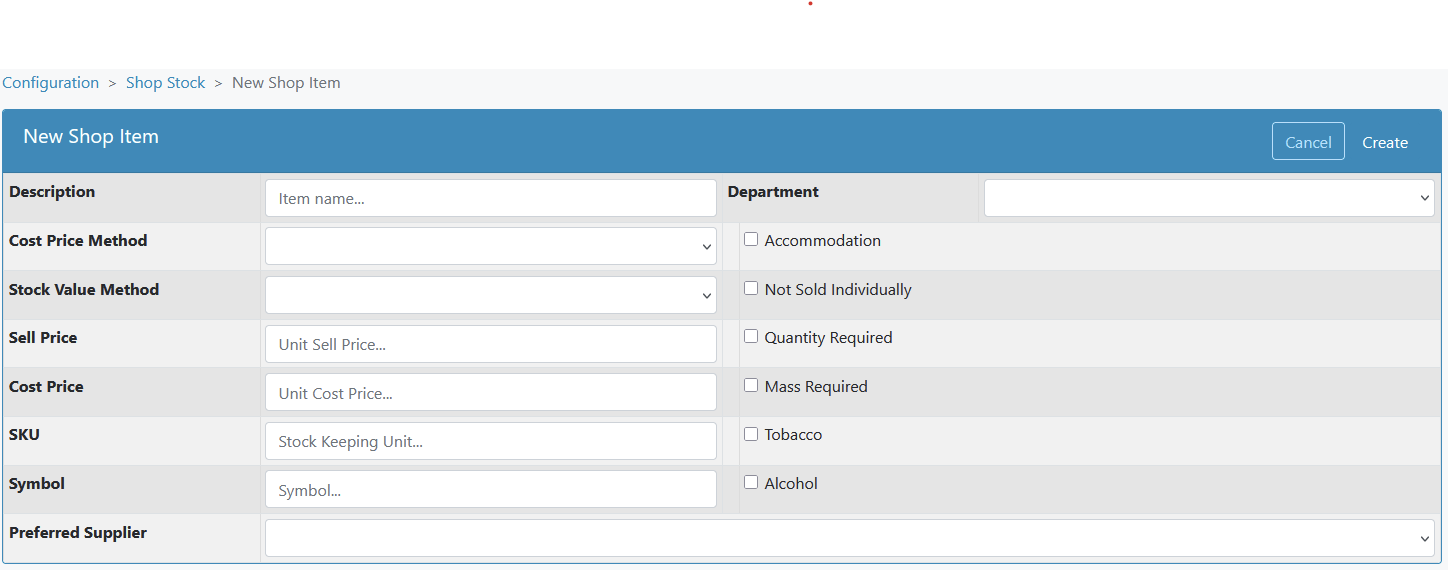1448x570 pixels.
Task: Click the Cost Price Method label
Action: coord(78,241)
